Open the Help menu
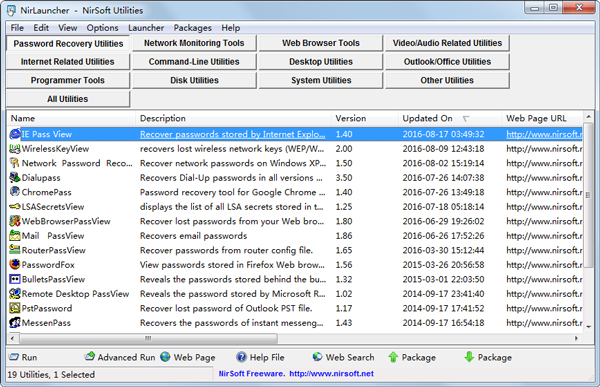The width and height of the screenshot is (600, 387). click(x=231, y=28)
